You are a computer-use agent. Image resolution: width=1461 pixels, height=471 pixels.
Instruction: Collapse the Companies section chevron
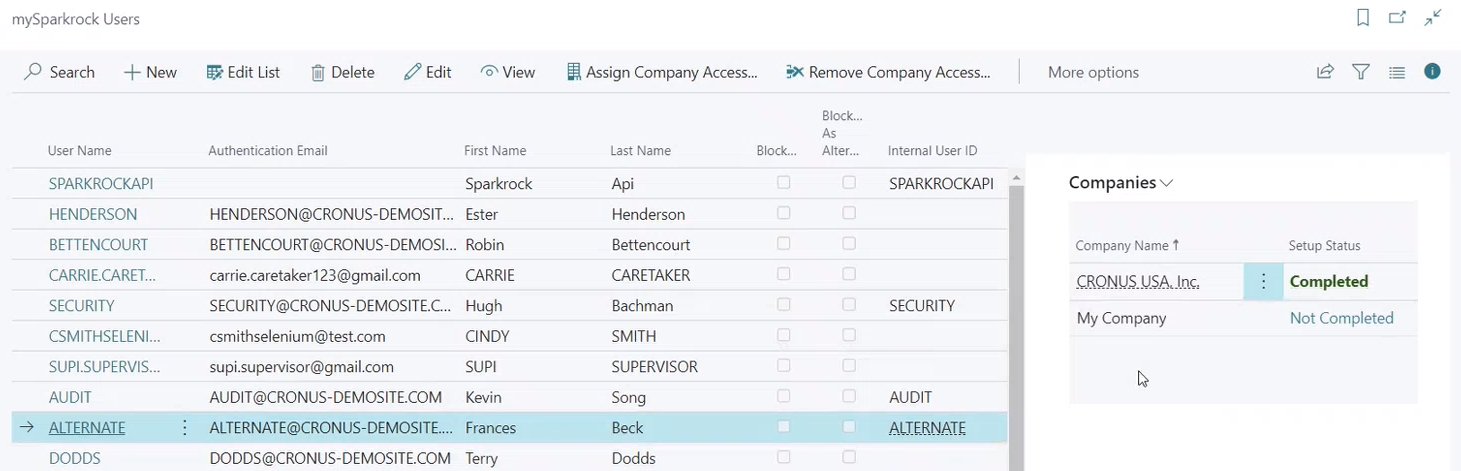1166,183
